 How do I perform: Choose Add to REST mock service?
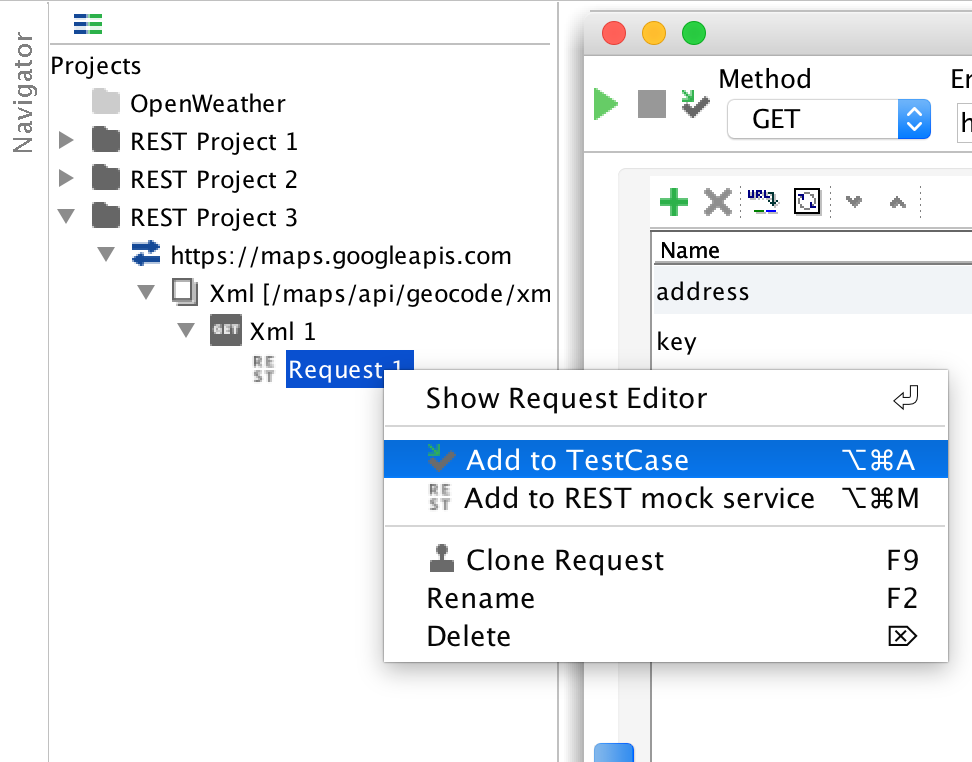tap(666, 498)
